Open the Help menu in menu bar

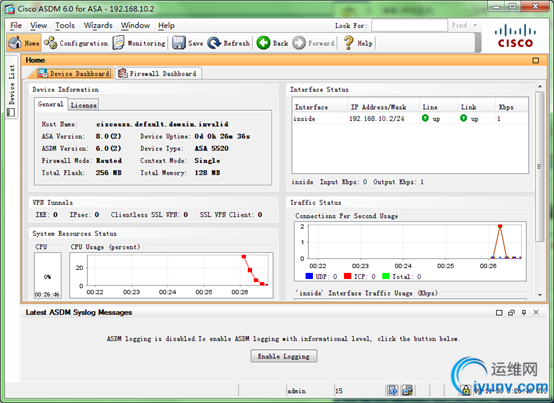(166, 25)
